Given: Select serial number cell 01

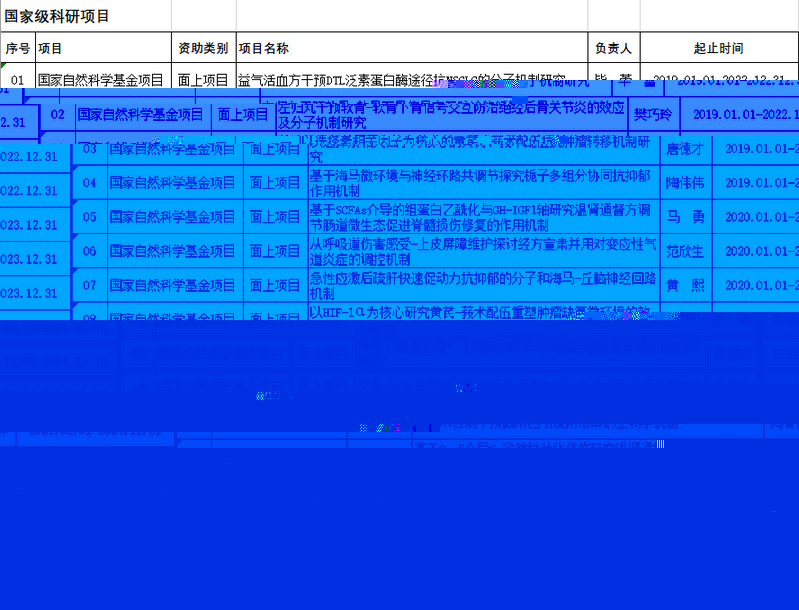Looking at the screenshot, I should [x=17, y=78].
